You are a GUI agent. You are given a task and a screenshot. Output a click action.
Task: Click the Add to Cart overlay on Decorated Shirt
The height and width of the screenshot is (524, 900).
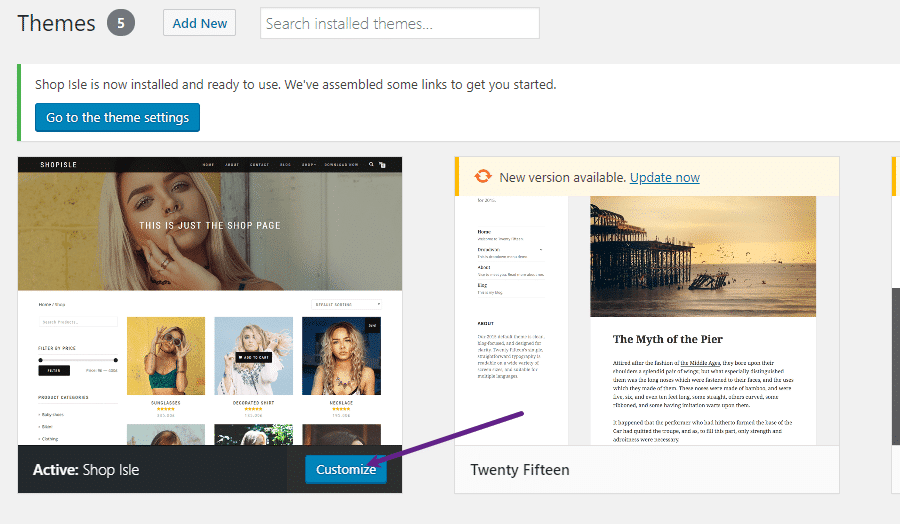254,357
